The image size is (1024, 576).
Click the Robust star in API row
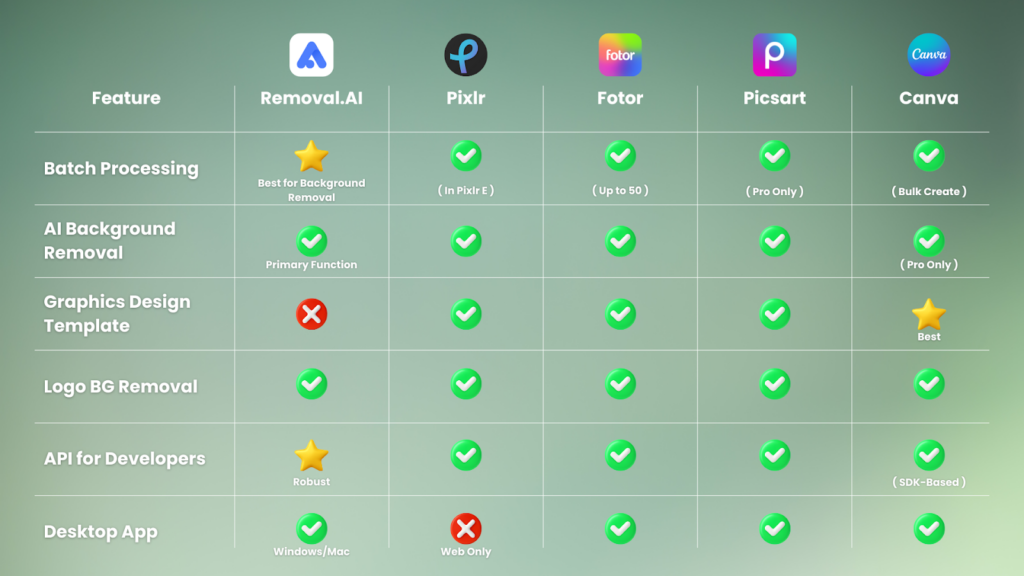(311, 456)
